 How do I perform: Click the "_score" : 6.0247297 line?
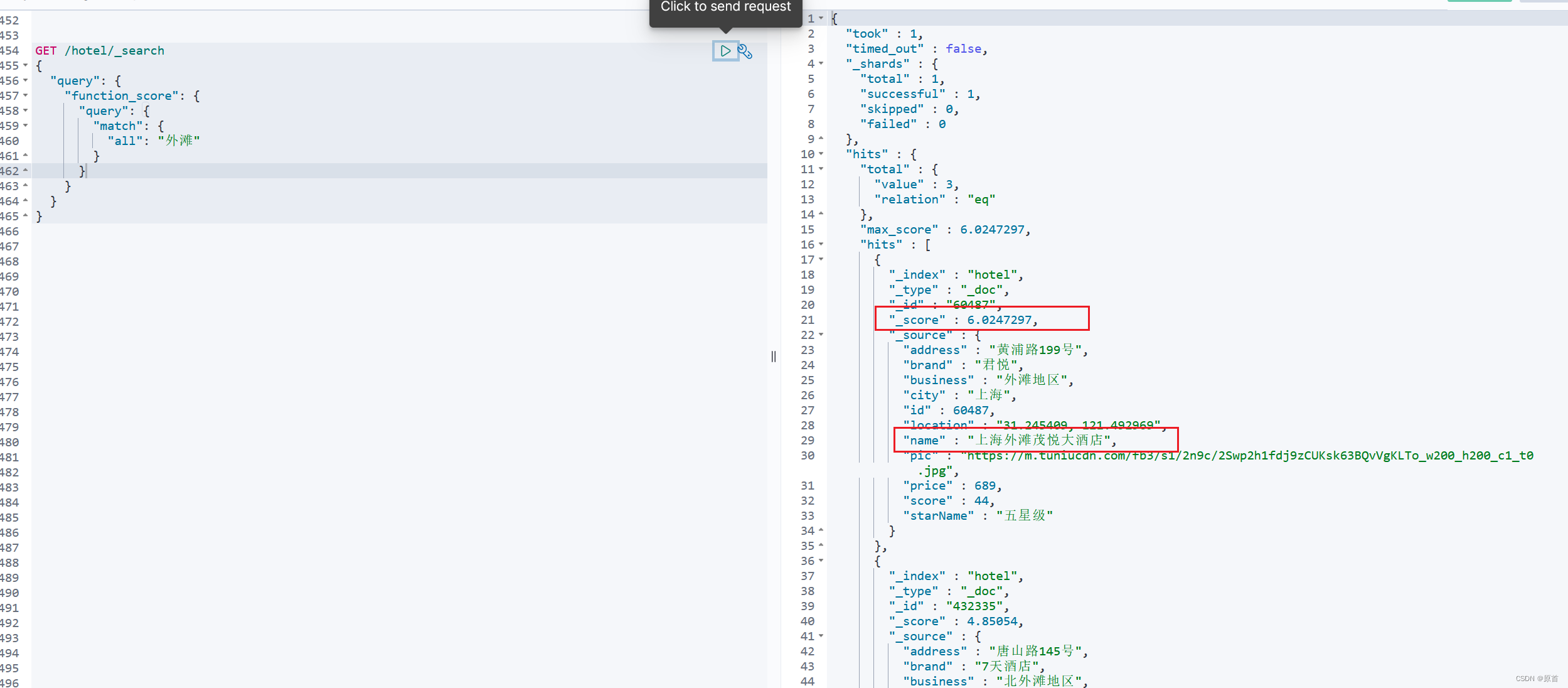click(964, 320)
